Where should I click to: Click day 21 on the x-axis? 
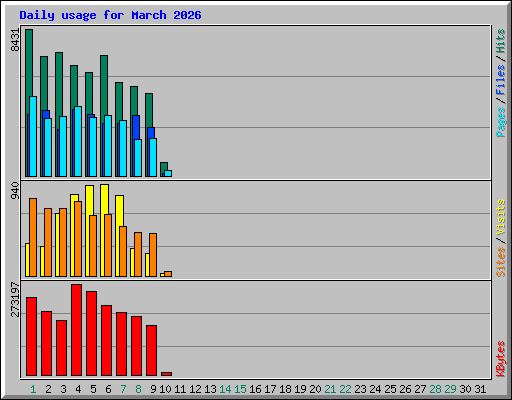click(x=330, y=389)
